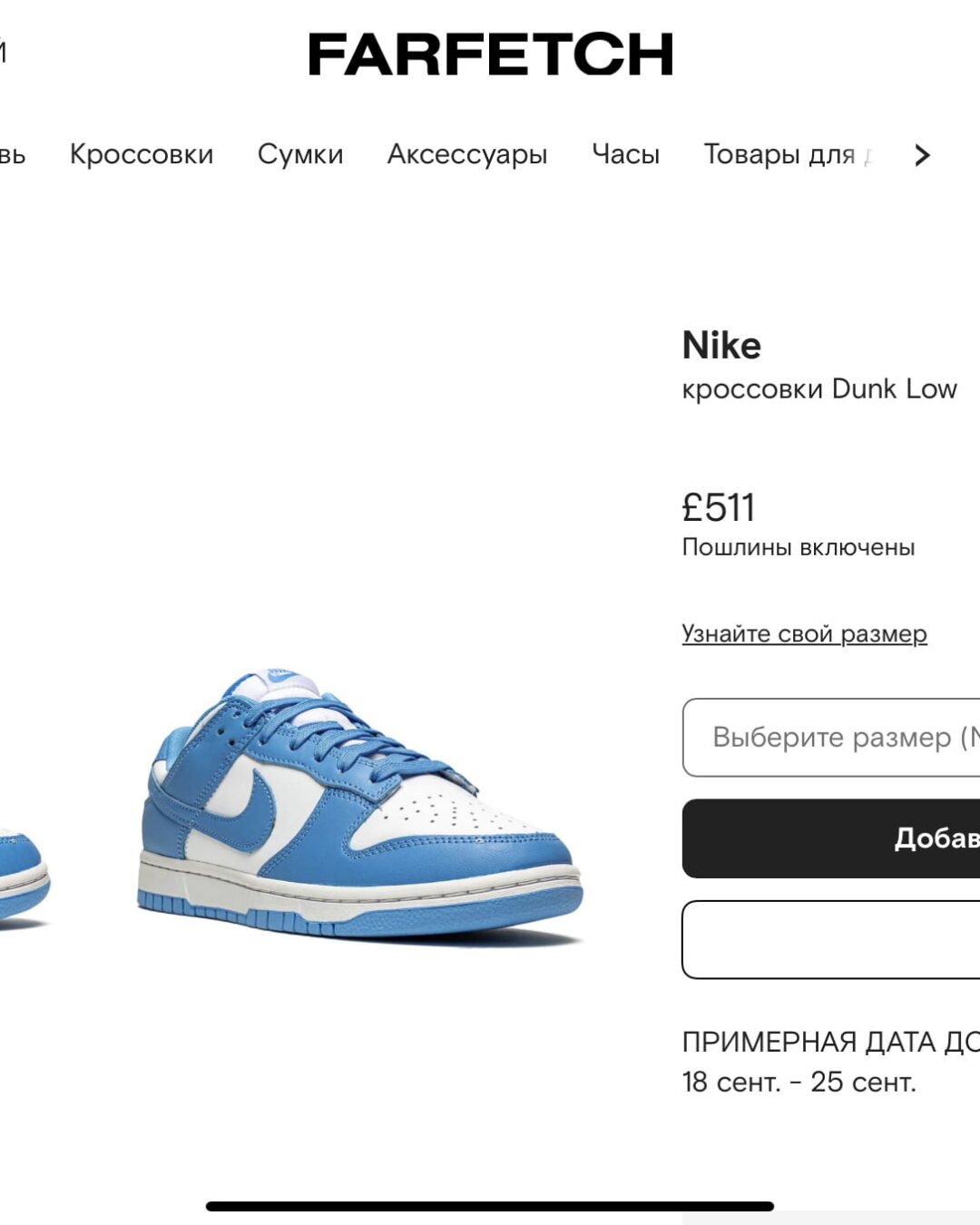Select the Часы category

pos(625,153)
